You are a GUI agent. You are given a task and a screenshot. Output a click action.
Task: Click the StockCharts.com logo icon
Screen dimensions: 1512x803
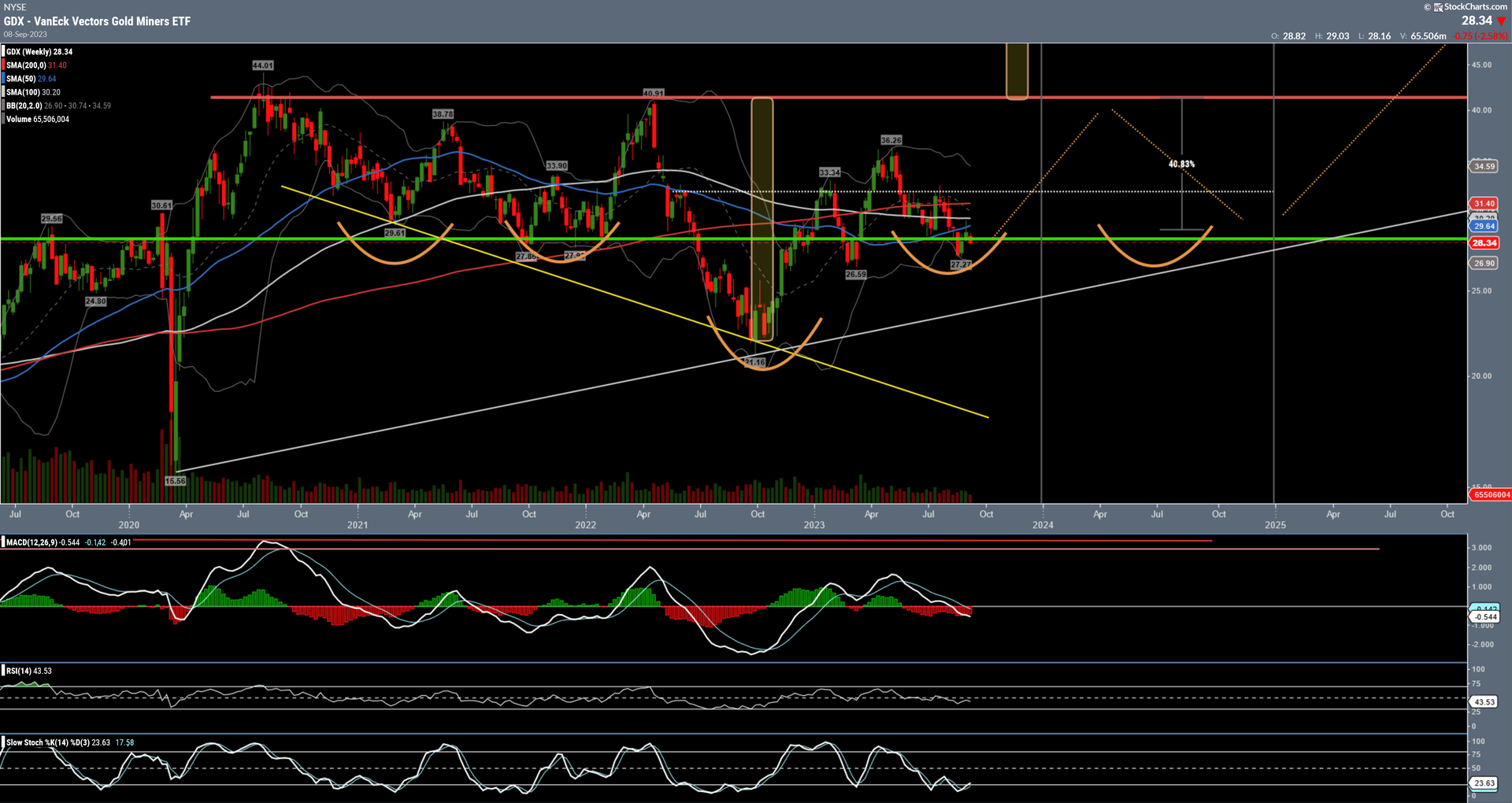[x=1438, y=7]
